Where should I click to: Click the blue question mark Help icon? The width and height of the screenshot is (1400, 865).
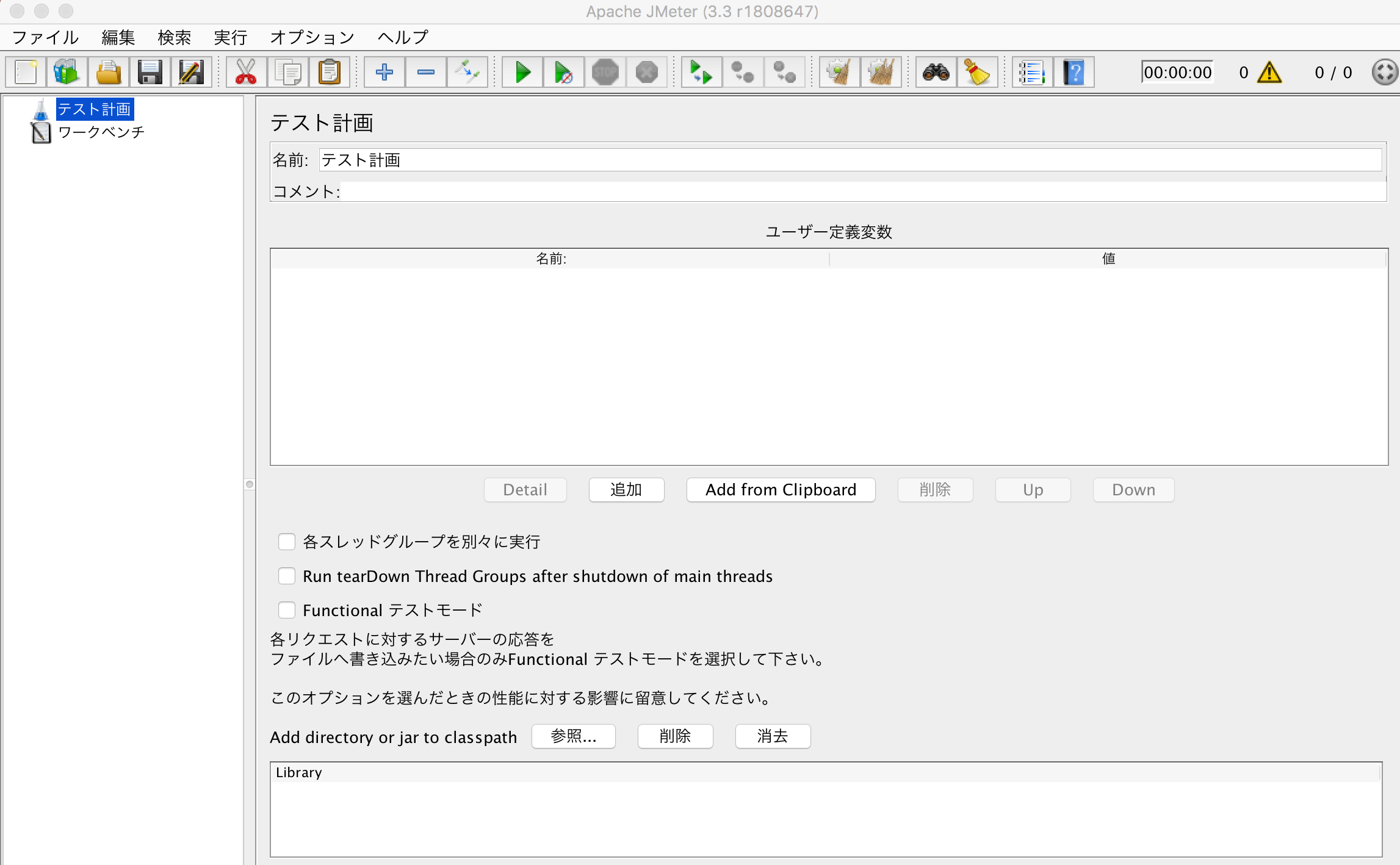[1073, 73]
